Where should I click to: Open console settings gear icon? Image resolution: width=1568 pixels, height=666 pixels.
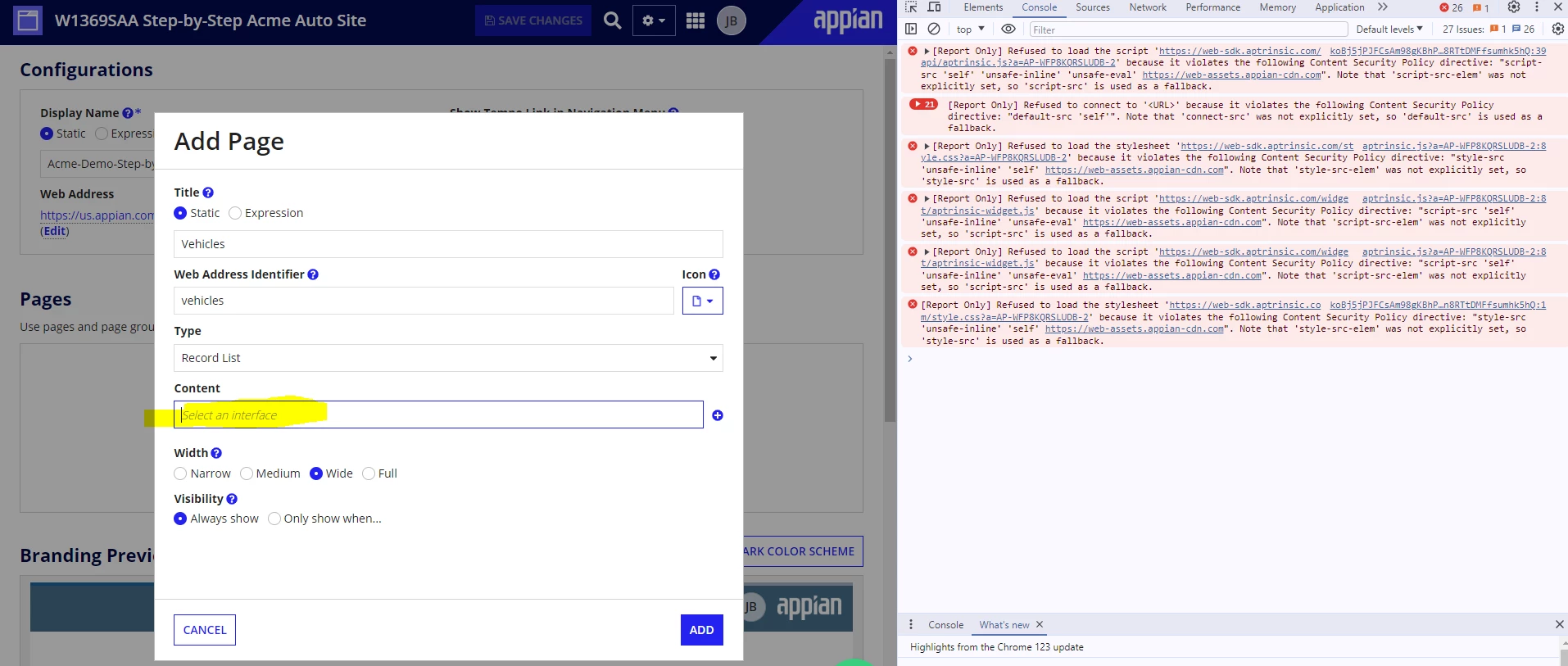1558,29
